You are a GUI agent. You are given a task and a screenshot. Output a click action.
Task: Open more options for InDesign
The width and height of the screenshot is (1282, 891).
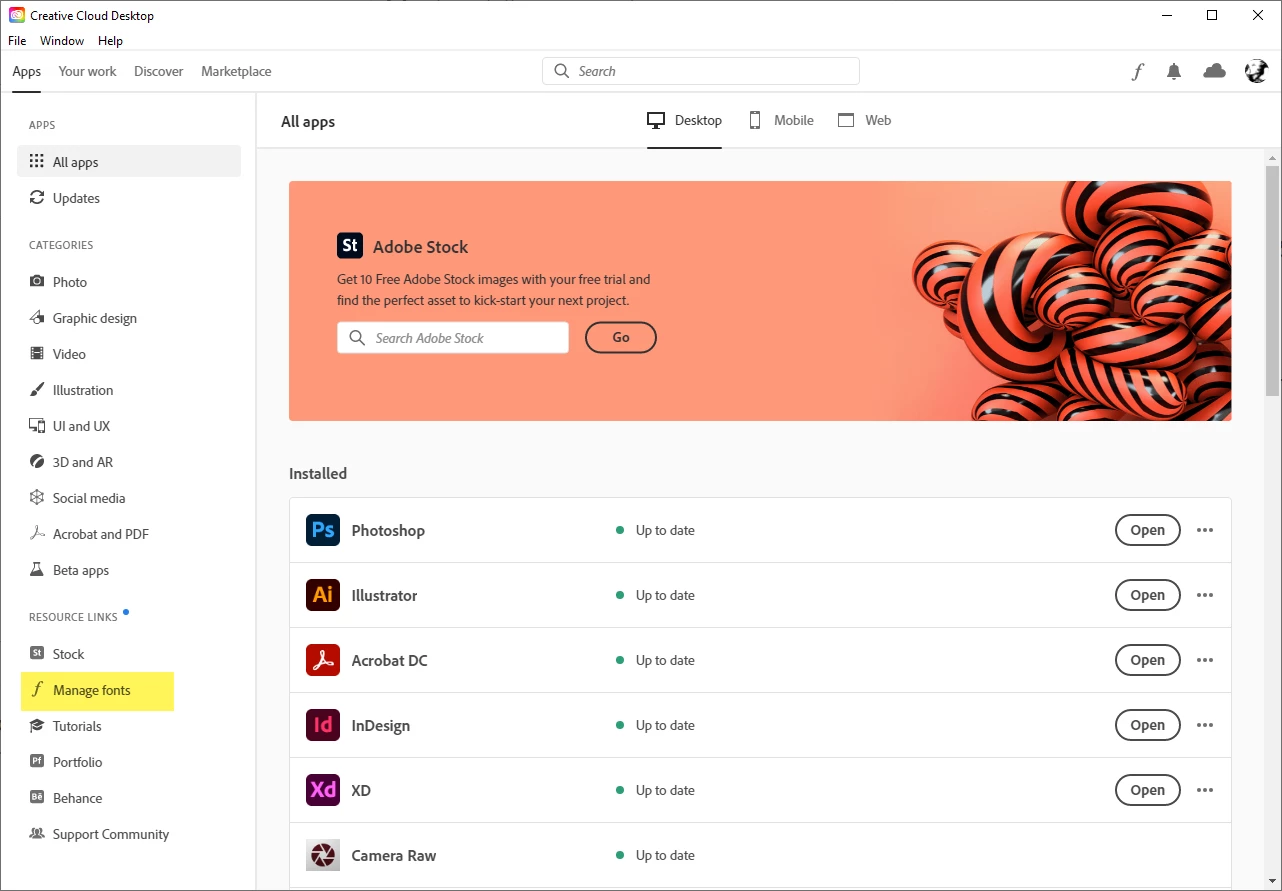pos(1205,725)
